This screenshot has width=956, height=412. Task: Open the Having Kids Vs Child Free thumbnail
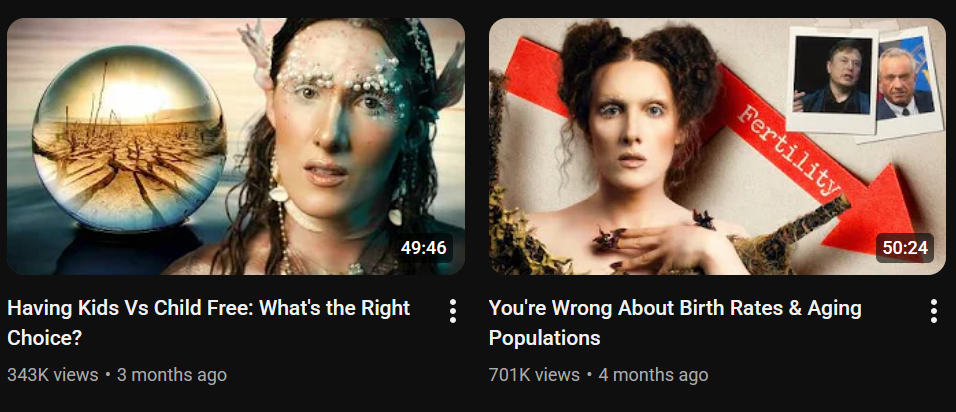point(236,146)
